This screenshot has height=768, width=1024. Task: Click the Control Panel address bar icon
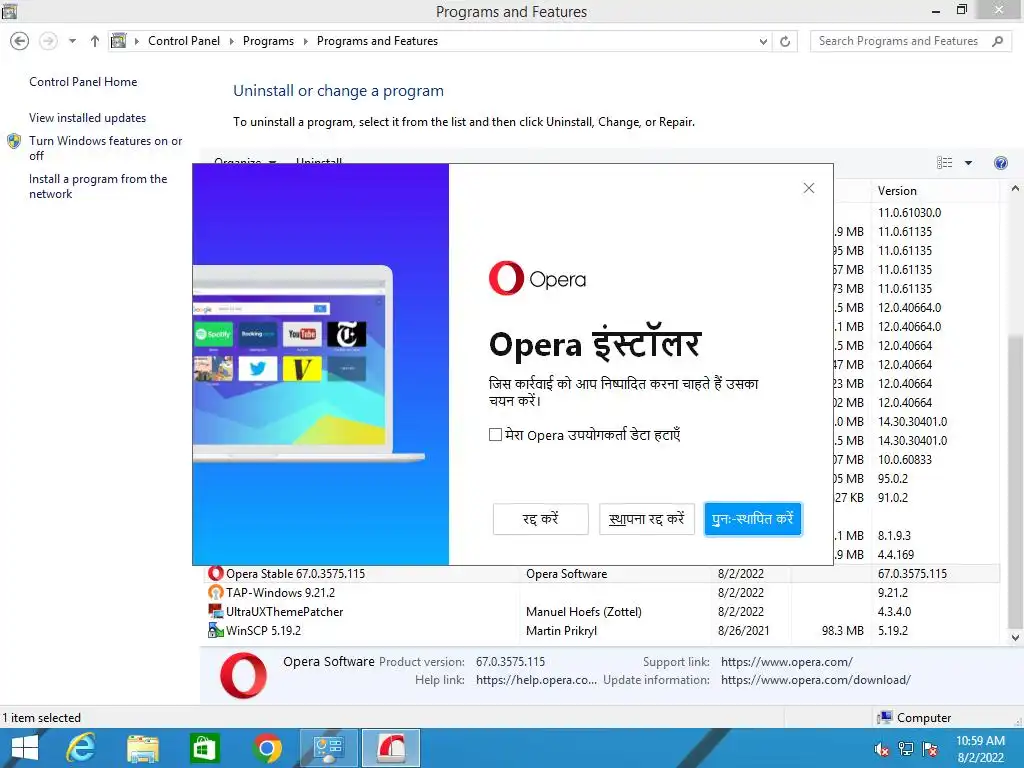(118, 41)
